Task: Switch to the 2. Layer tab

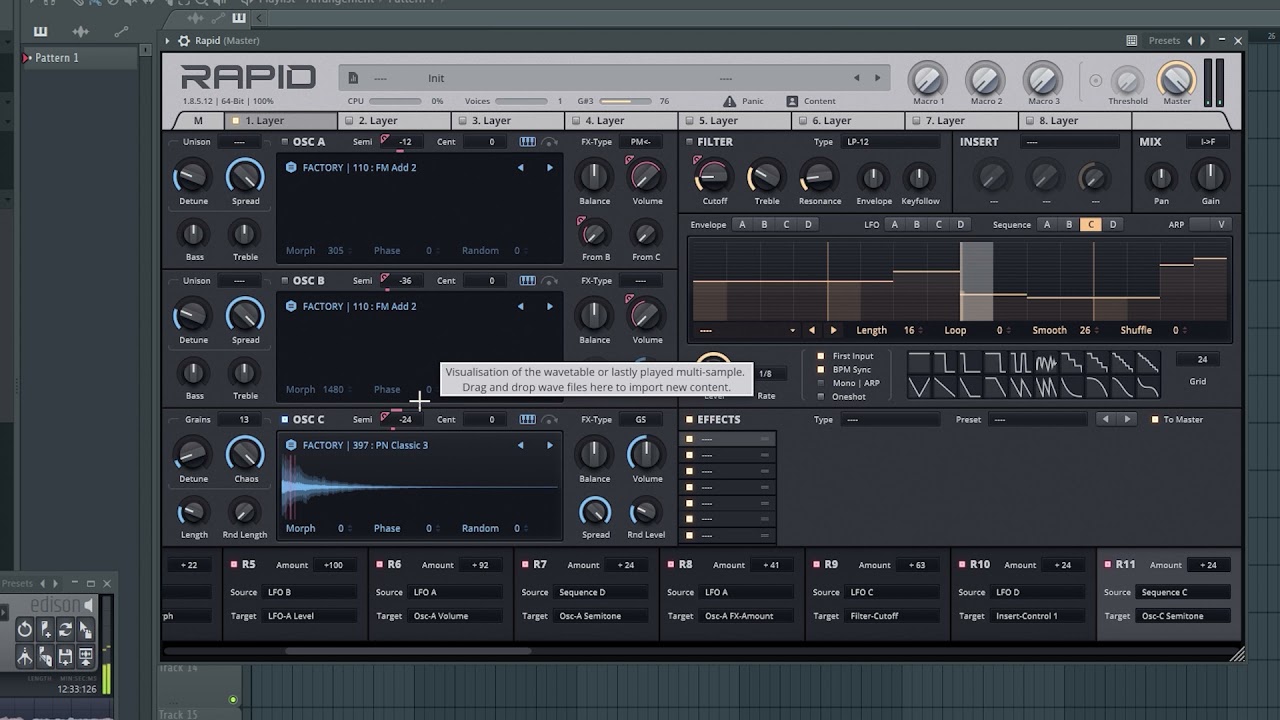Action: tap(394, 121)
